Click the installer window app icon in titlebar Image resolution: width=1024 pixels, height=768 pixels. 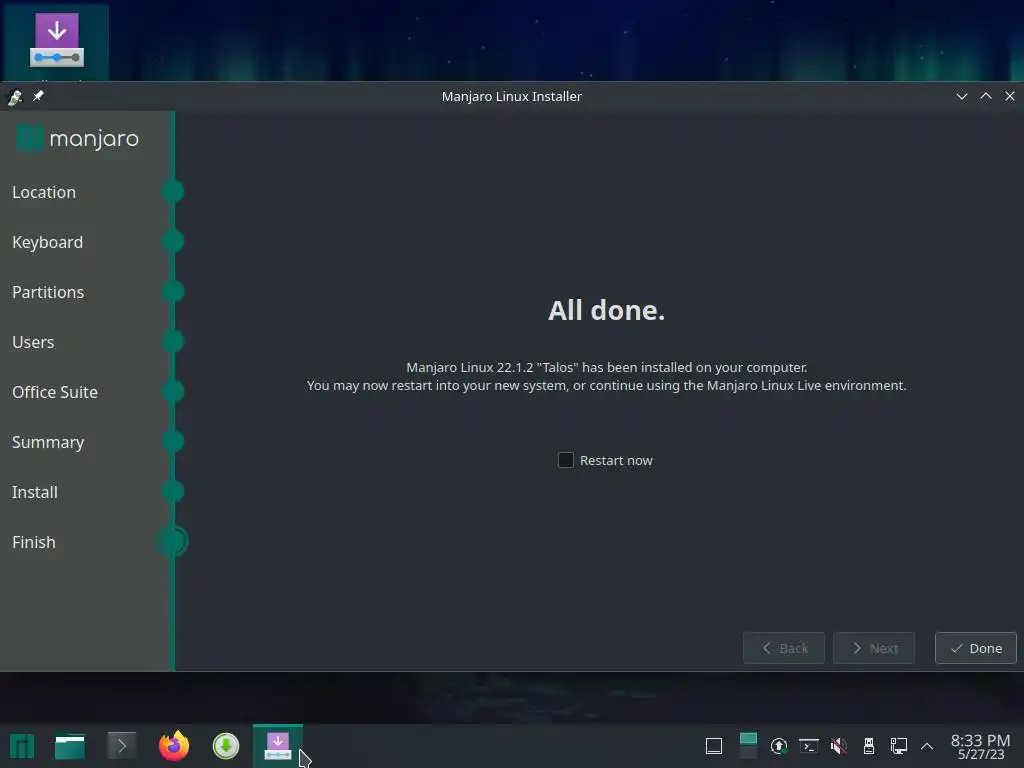pyautogui.click(x=15, y=97)
